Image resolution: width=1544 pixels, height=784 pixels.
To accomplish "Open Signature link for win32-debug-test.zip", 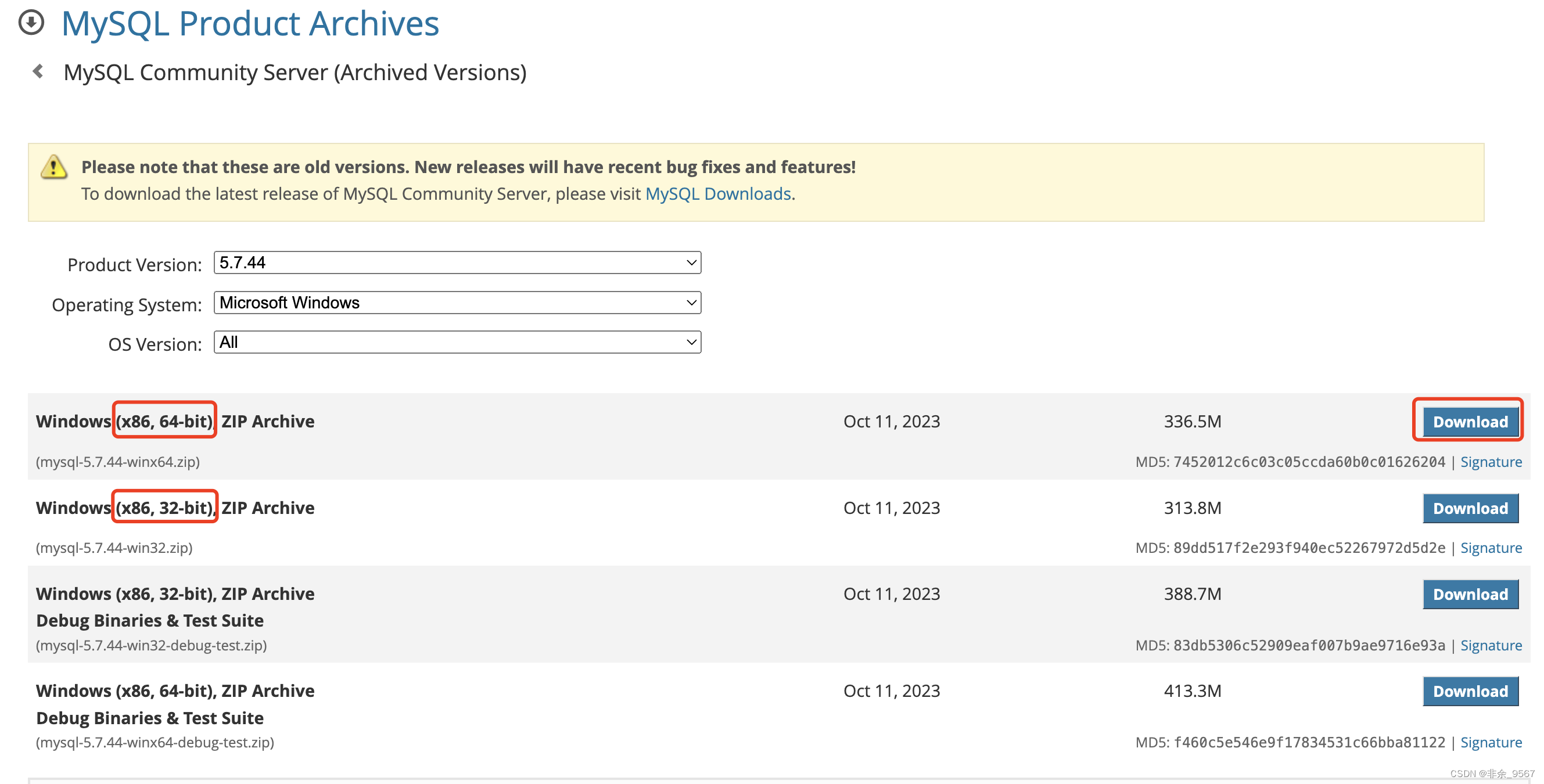I will click(1491, 646).
